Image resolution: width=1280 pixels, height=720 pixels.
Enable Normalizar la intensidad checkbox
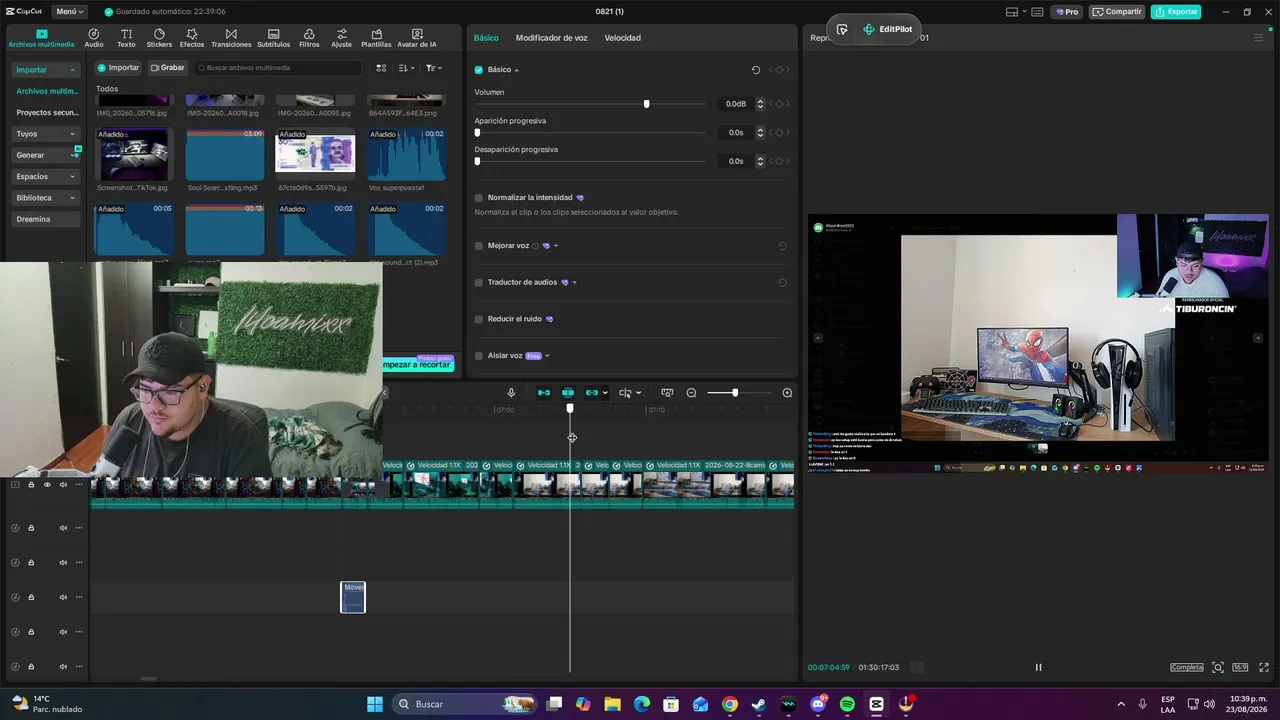478,198
